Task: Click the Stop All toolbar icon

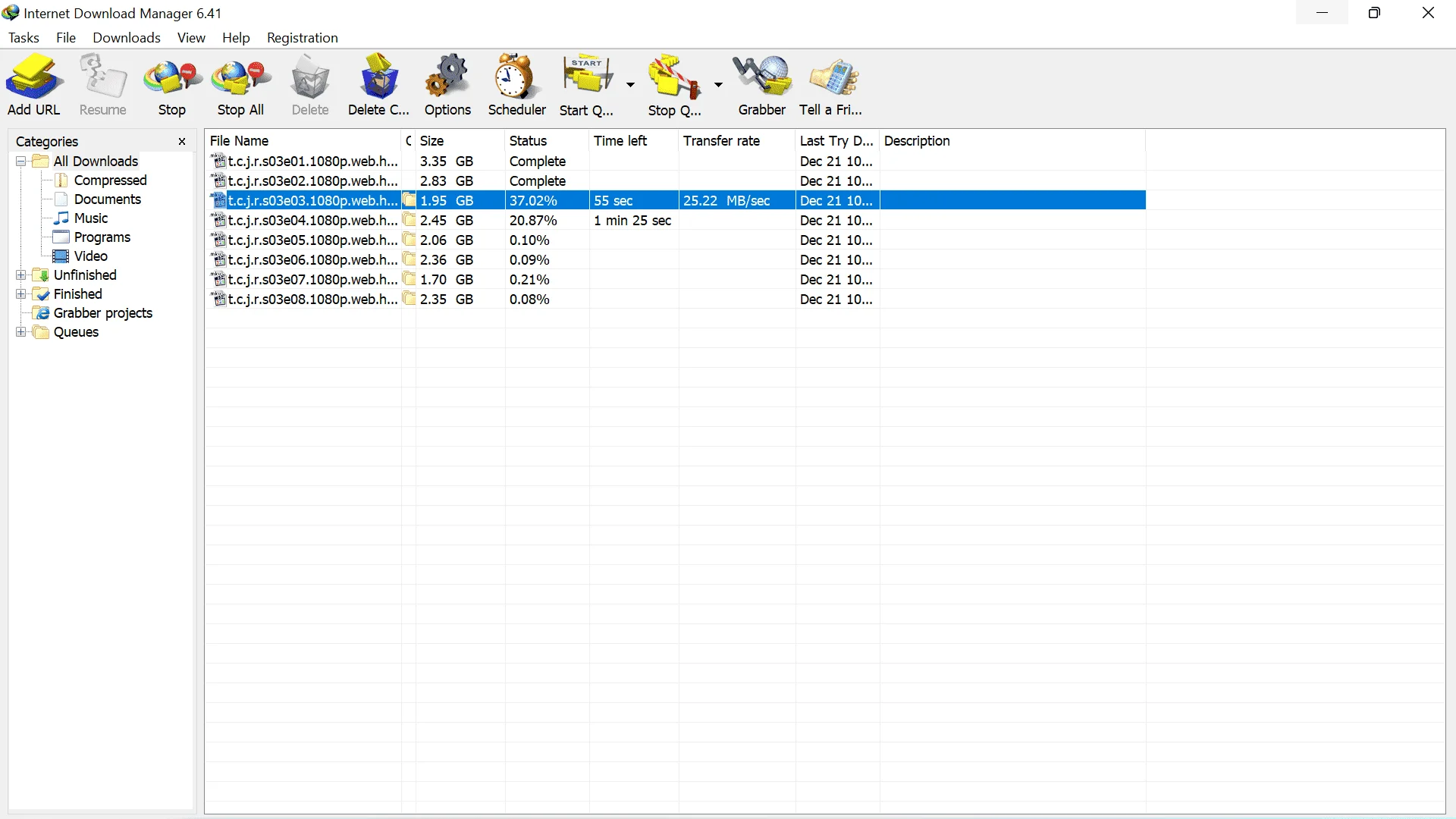Action: pos(240,85)
